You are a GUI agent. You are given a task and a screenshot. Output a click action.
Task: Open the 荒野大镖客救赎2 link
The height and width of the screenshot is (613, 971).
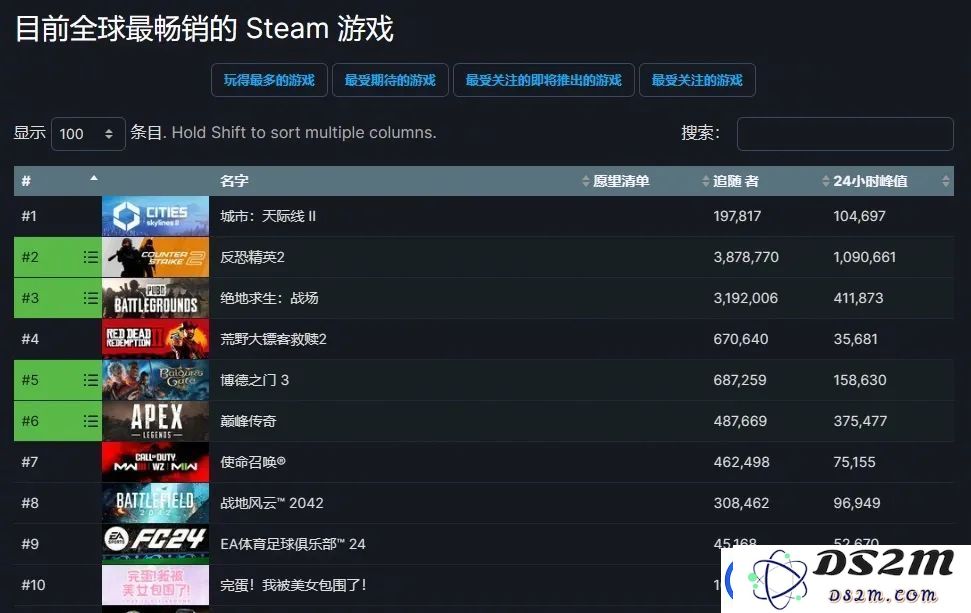[x=273, y=339]
